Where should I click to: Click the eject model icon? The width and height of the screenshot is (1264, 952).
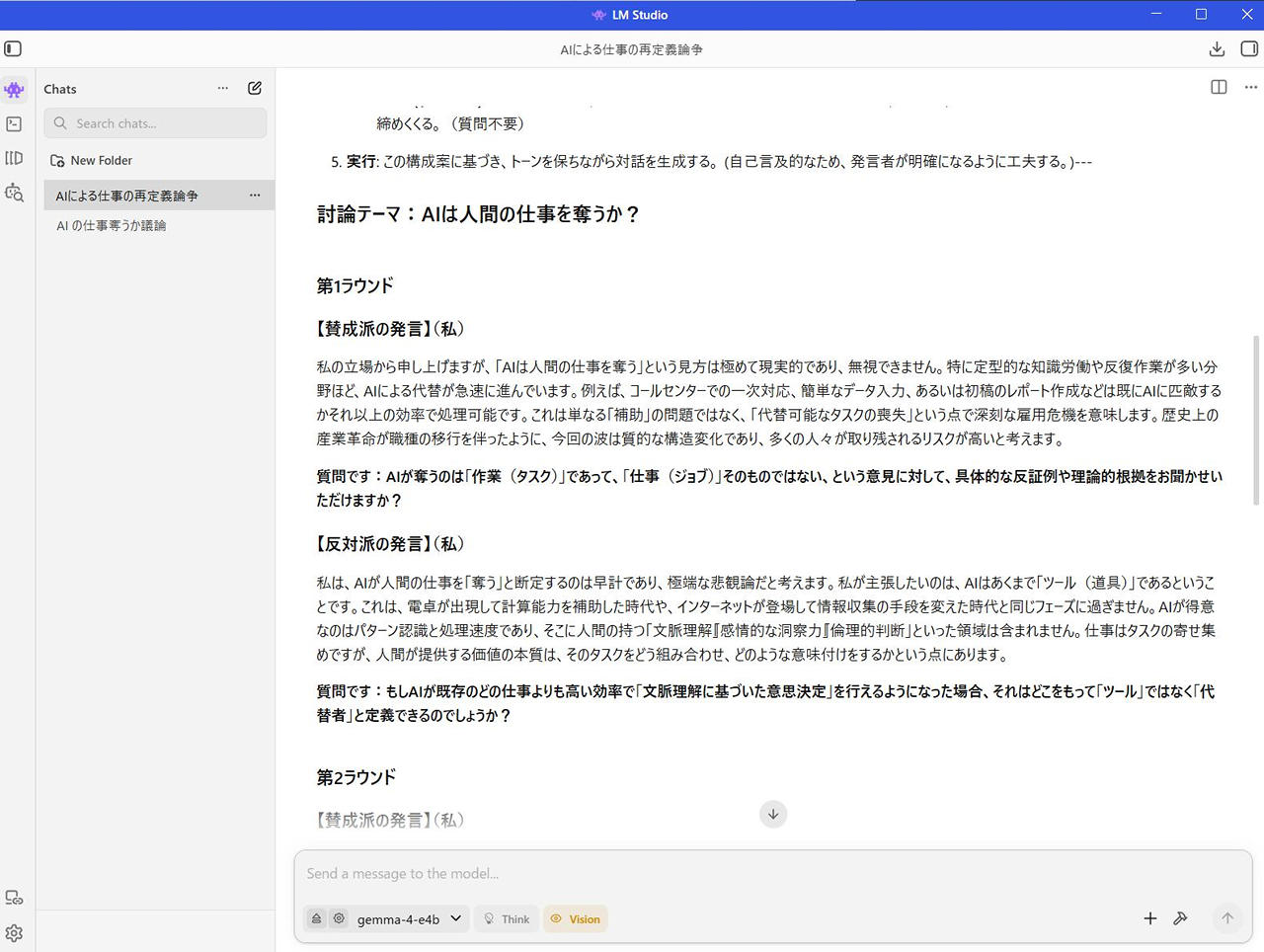(316, 918)
